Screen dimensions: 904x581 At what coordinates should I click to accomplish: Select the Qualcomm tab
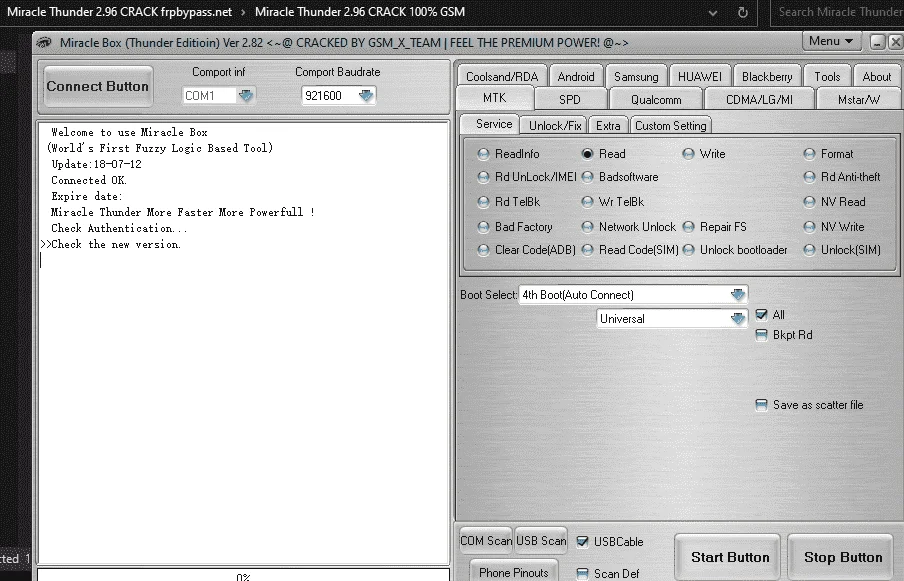[656, 99]
